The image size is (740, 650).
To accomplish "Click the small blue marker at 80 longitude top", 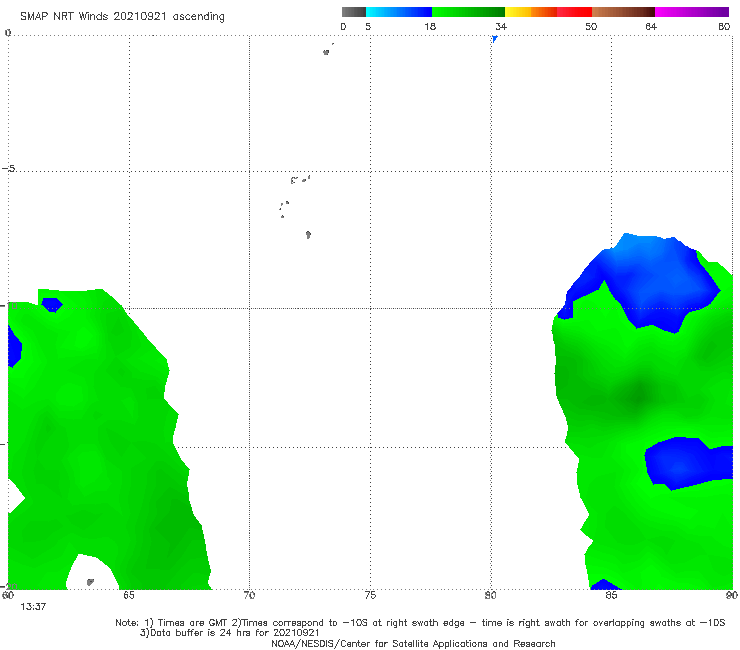I will point(494,39).
